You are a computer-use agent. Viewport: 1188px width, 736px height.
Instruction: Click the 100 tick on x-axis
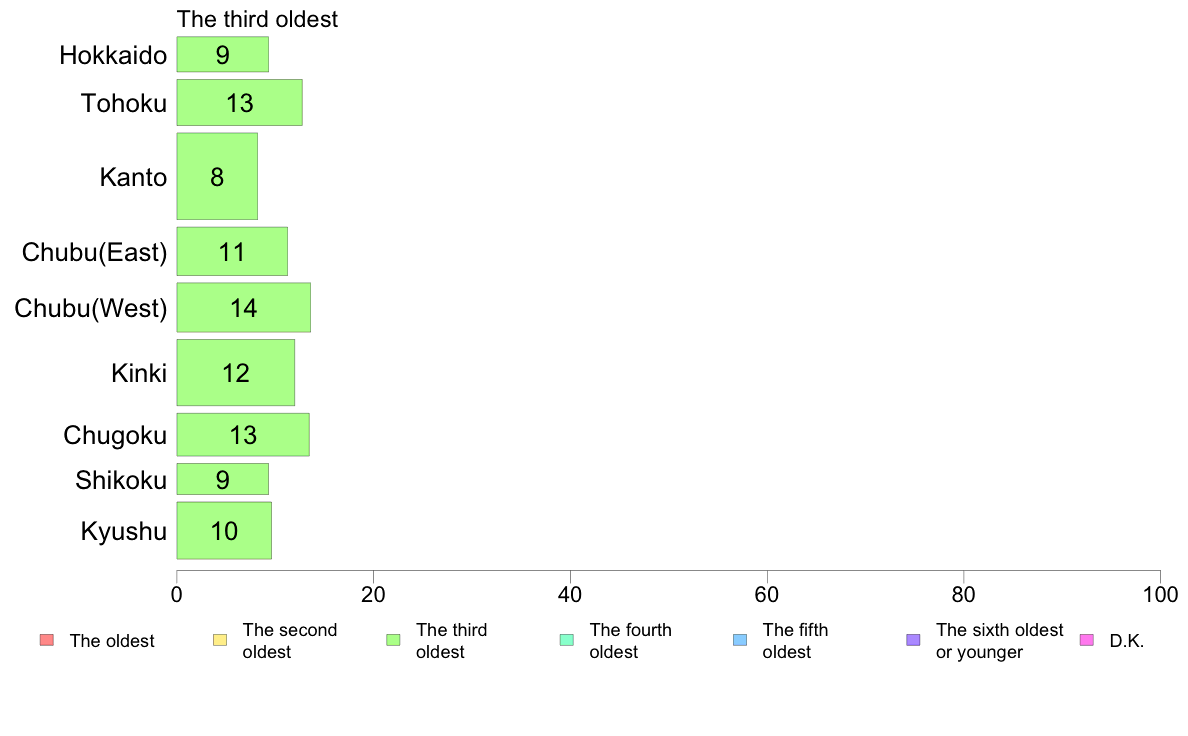pos(1160,595)
